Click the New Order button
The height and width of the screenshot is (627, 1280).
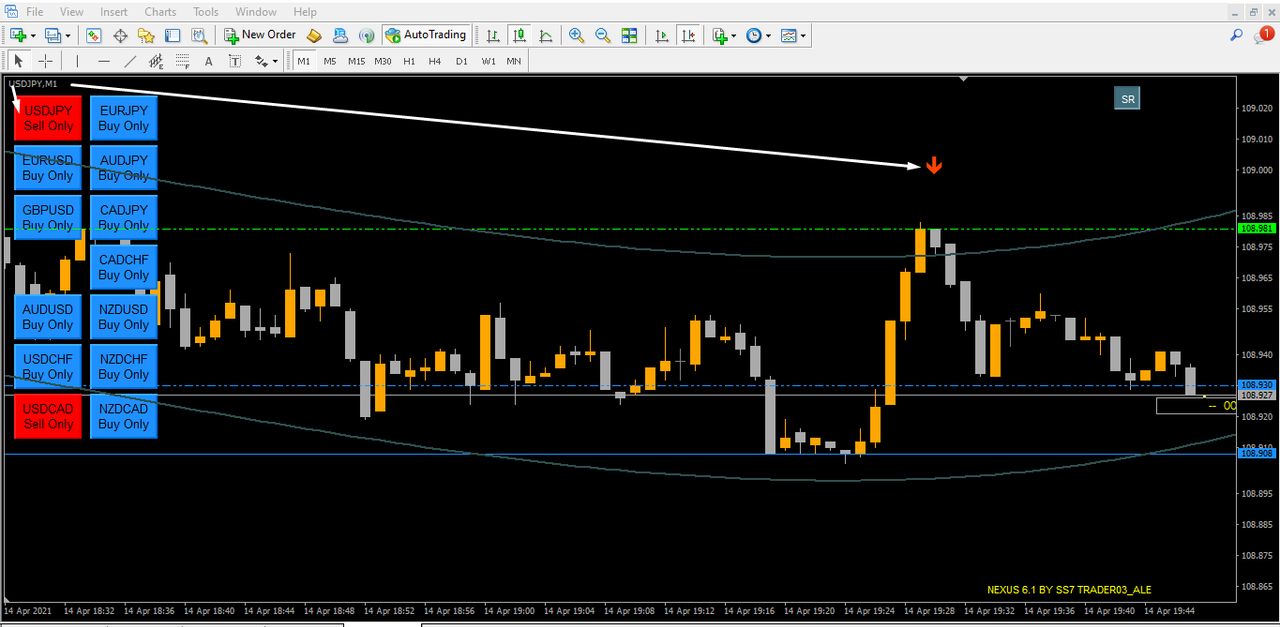(260, 35)
